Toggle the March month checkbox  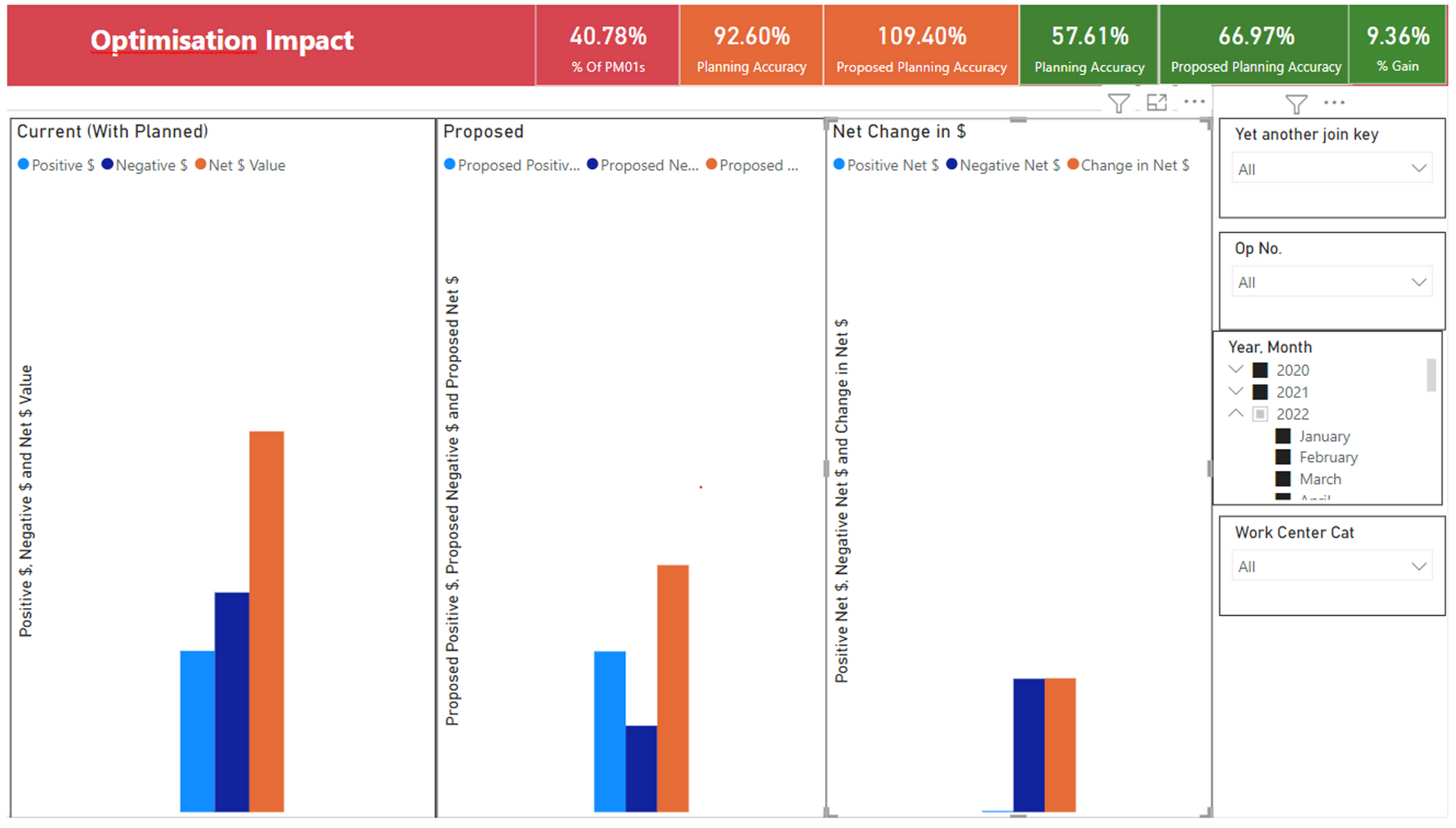(x=1283, y=479)
